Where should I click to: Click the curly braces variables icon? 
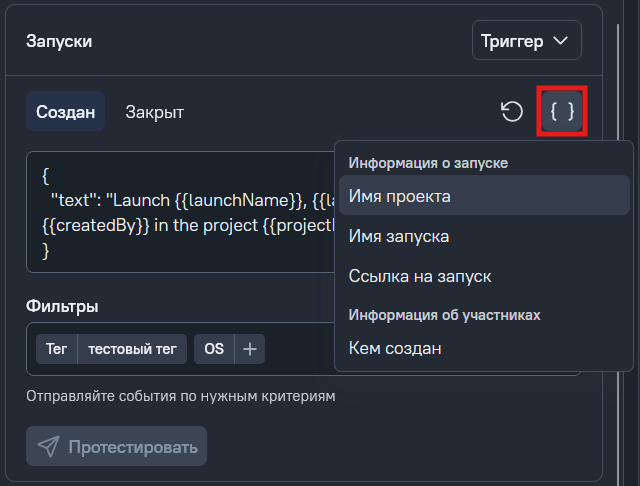562,111
